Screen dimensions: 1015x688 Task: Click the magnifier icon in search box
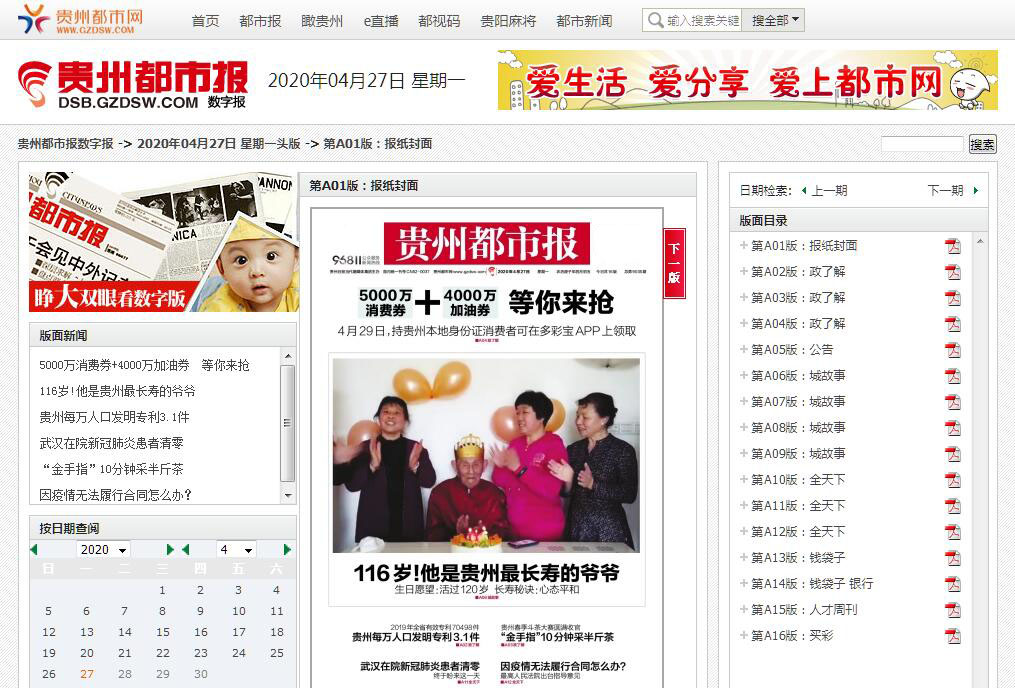654,20
